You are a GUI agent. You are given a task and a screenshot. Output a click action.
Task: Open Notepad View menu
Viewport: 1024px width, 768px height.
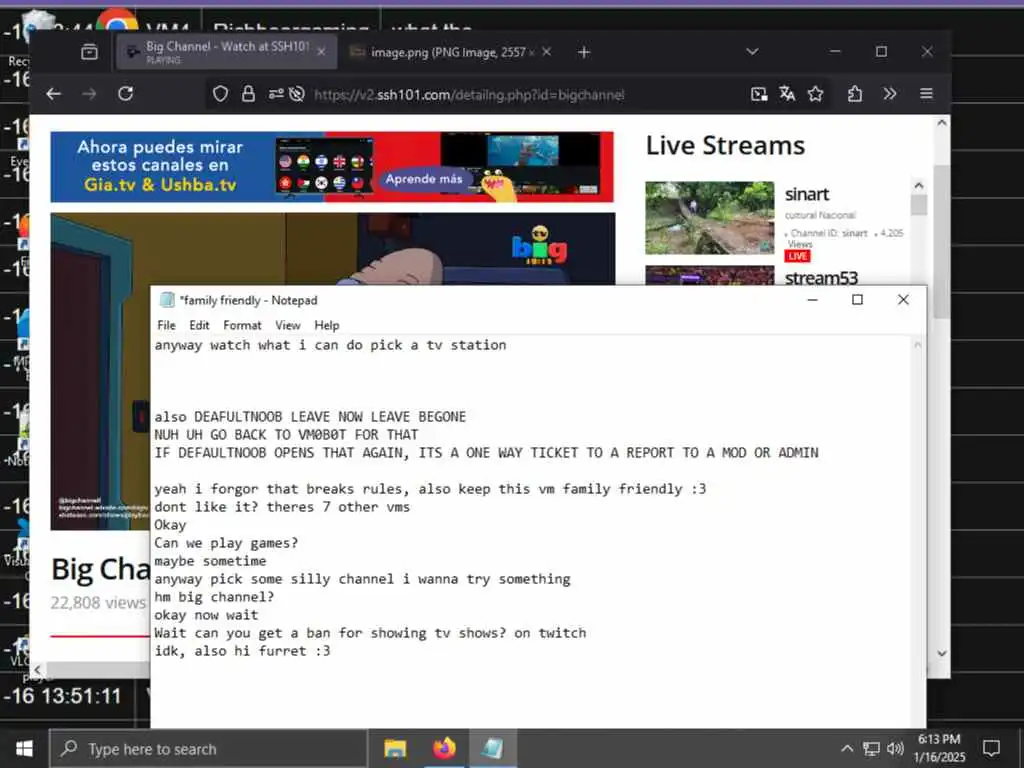pos(287,325)
